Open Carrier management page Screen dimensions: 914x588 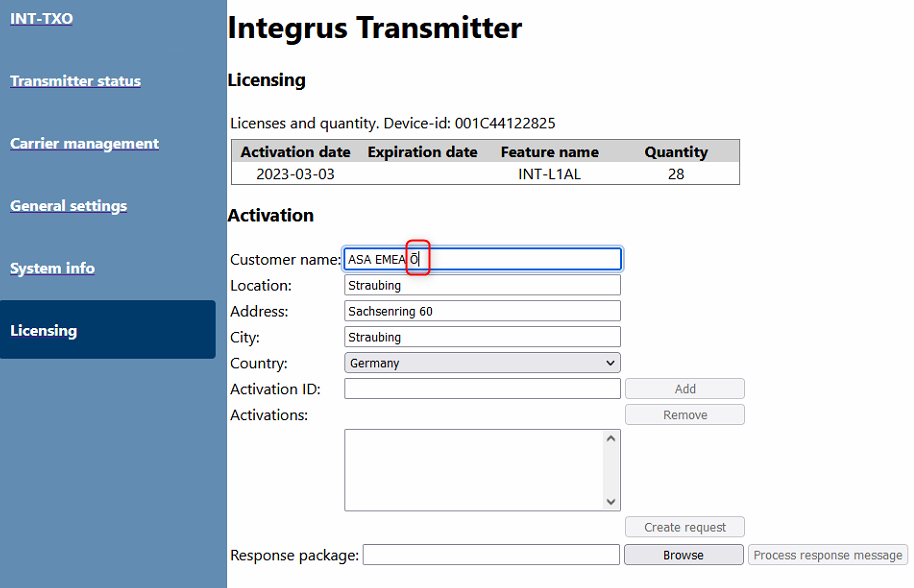tap(85, 143)
